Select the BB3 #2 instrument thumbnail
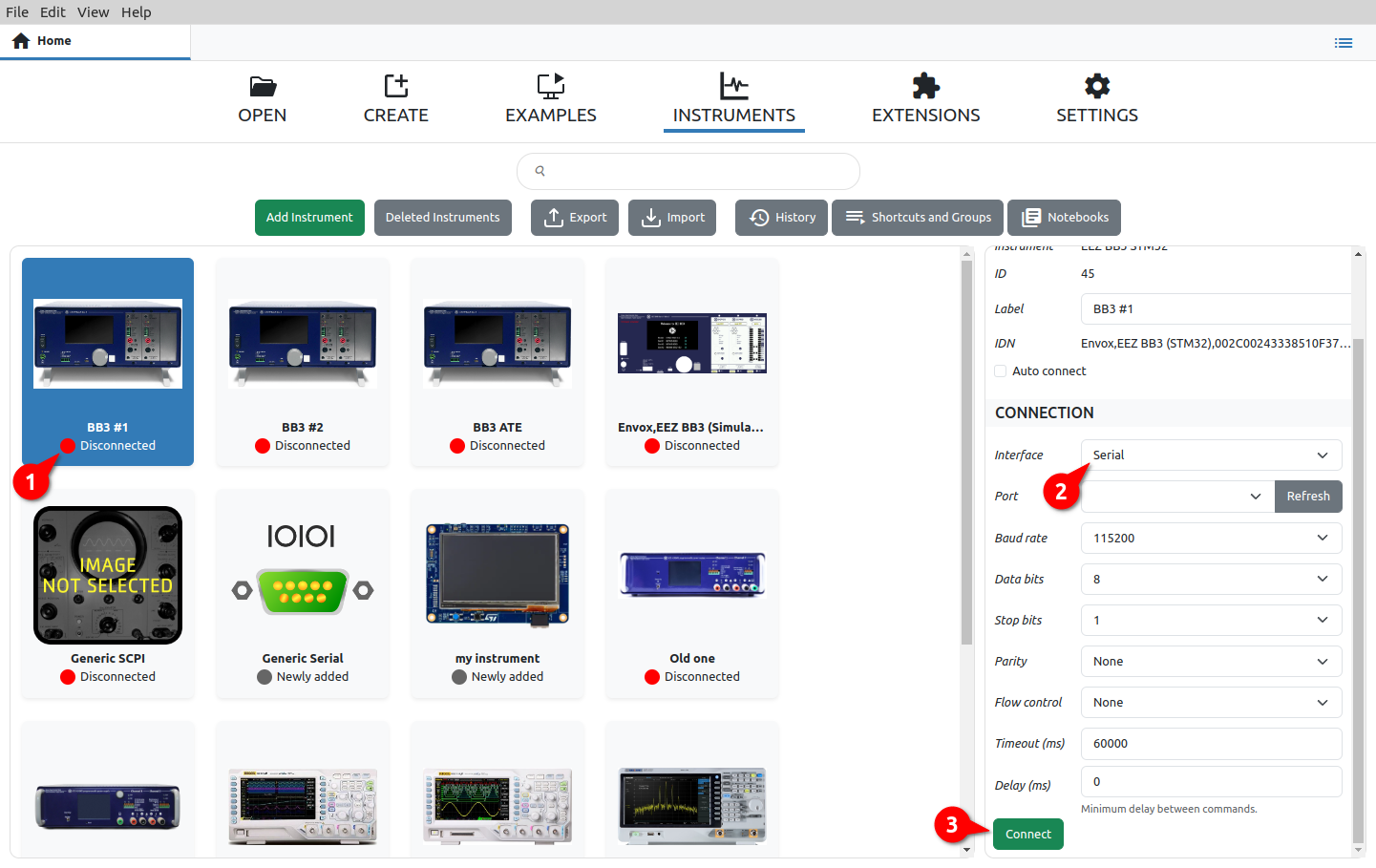This screenshot has width=1376, height=868. click(303, 344)
